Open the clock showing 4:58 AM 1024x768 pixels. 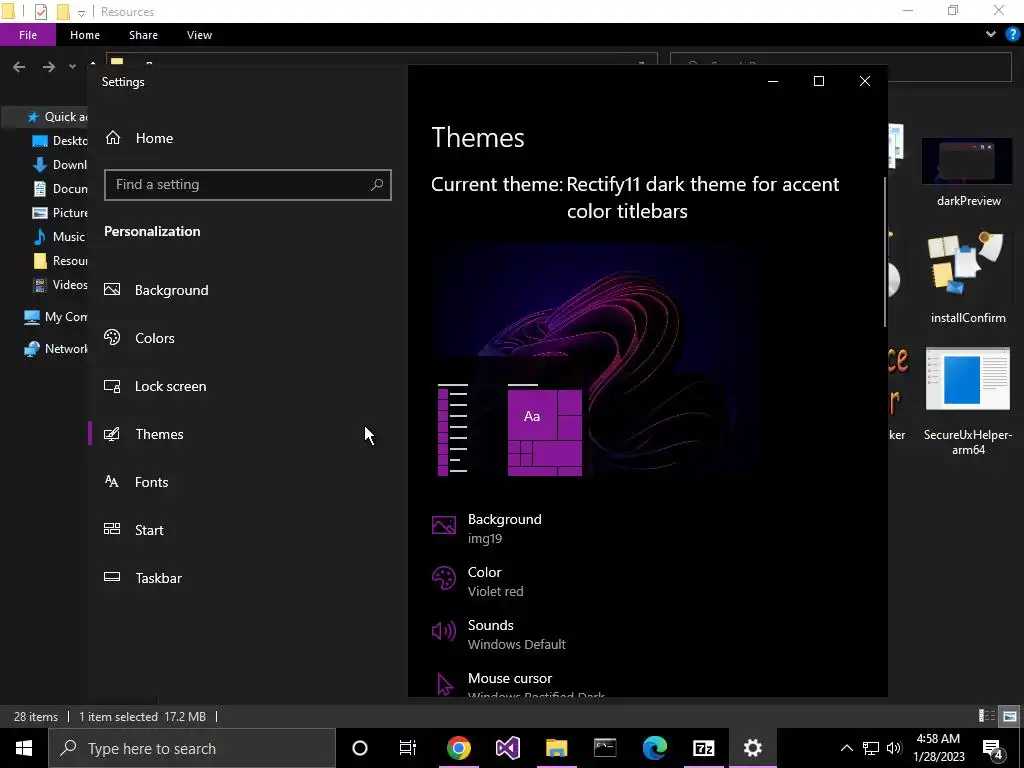938,748
